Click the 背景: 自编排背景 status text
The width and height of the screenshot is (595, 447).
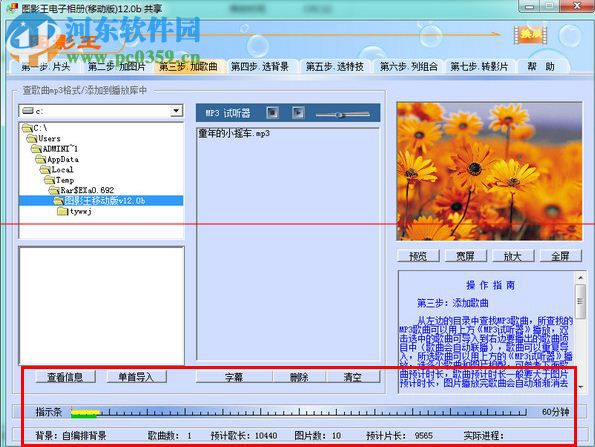(71, 436)
